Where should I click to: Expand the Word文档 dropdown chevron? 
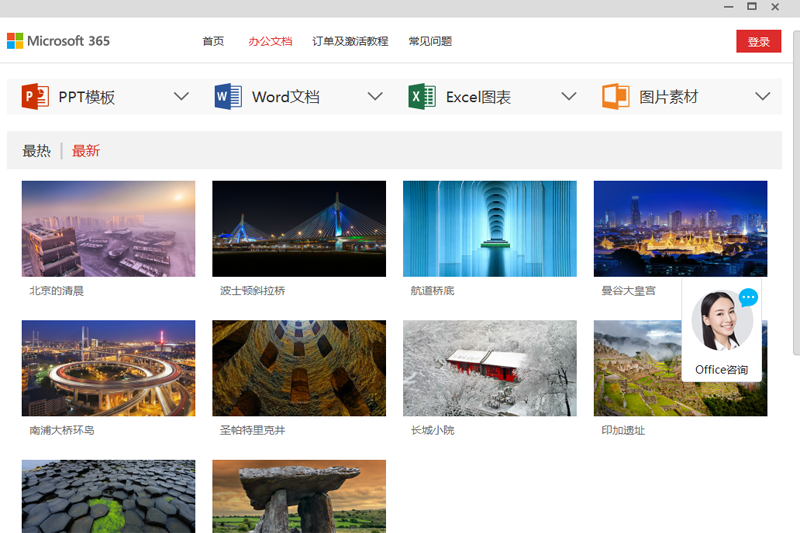coord(375,97)
